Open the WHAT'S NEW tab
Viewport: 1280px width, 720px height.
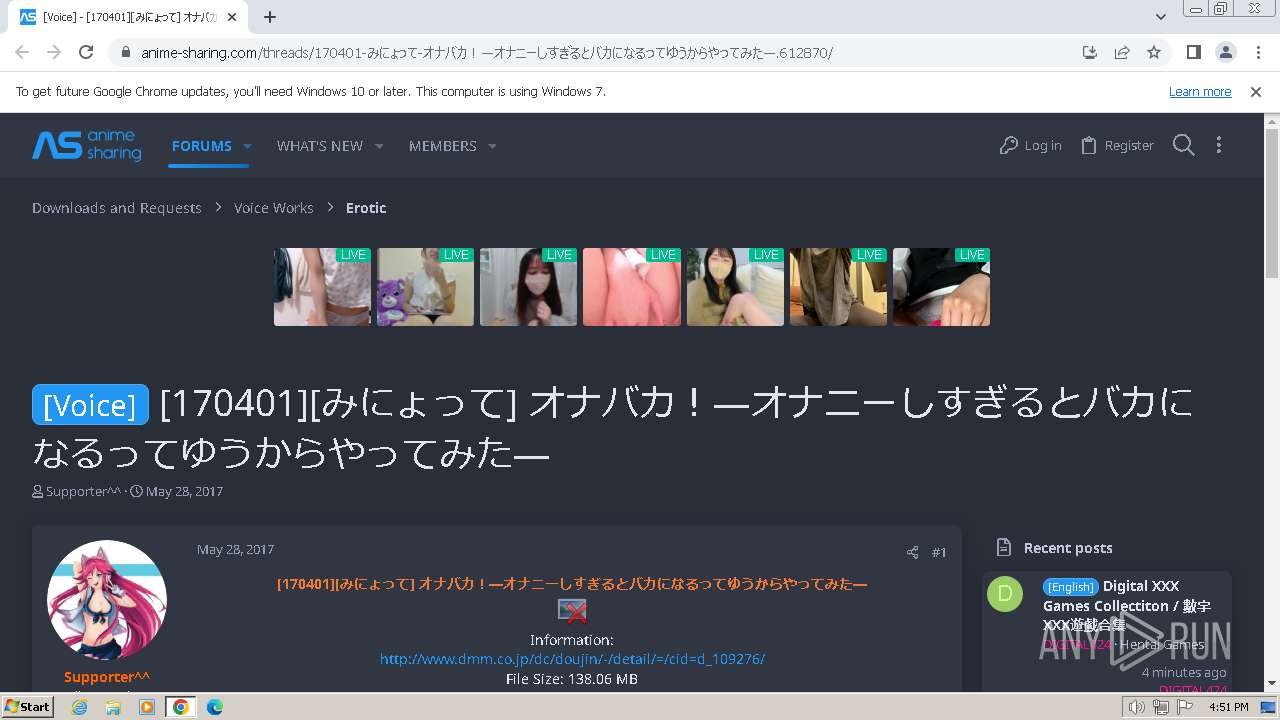[x=320, y=146]
